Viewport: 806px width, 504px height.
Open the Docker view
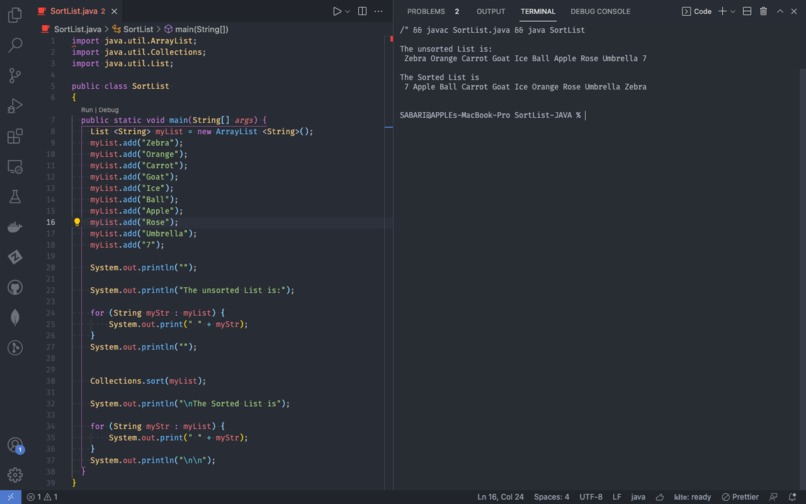click(15, 227)
